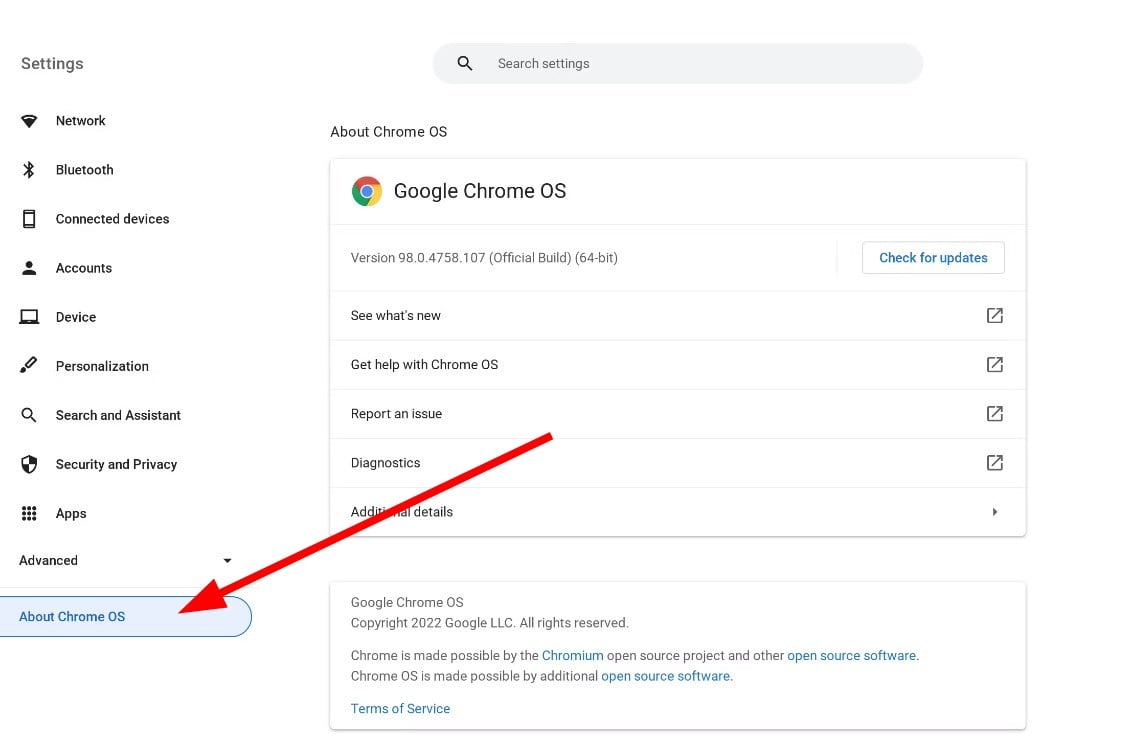The height and width of the screenshot is (755, 1136).
Task: Open Search and Assistant settings
Action: coord(118,415)
